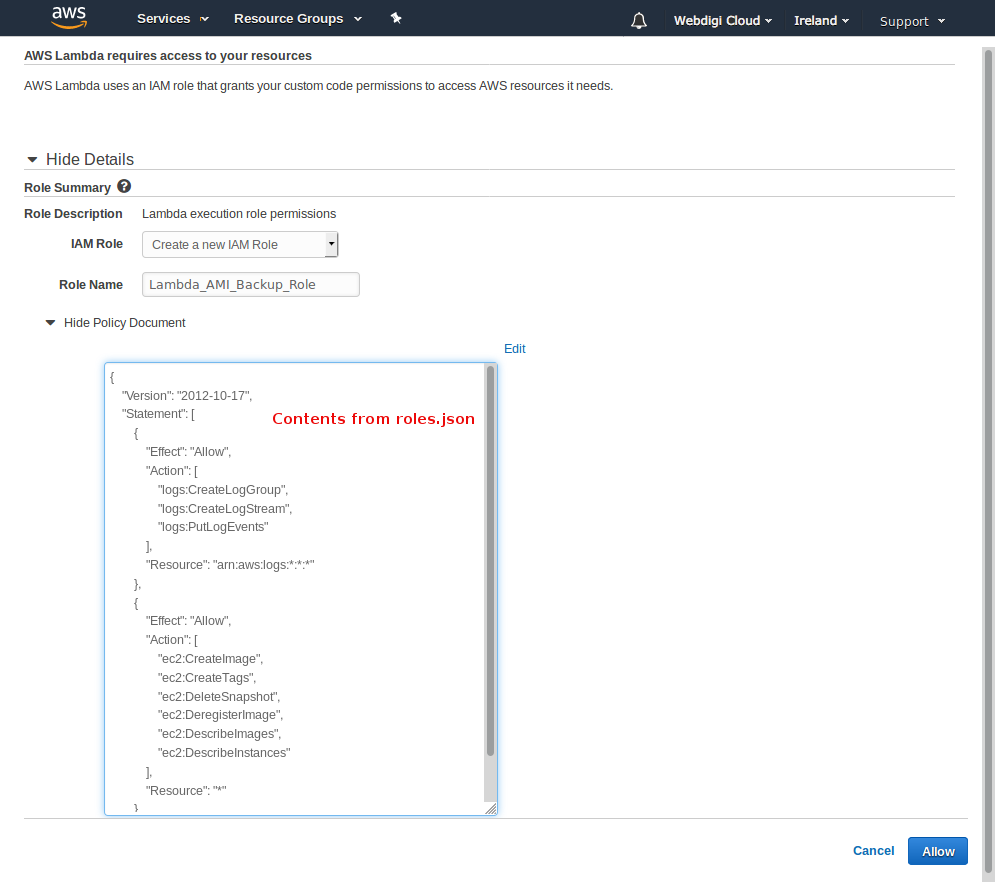The height and width of the screenshot is (882, 995).
Task: Click the "logs:CreateLogStream" line in policy
Action: [x=225, y=509]
